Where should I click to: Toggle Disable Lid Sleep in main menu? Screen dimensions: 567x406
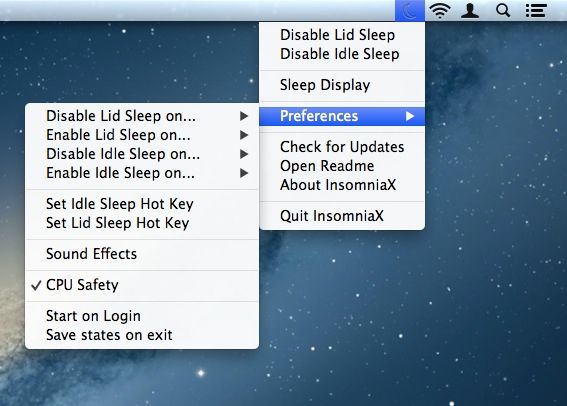pyautogui.click(x=342, y=35)
